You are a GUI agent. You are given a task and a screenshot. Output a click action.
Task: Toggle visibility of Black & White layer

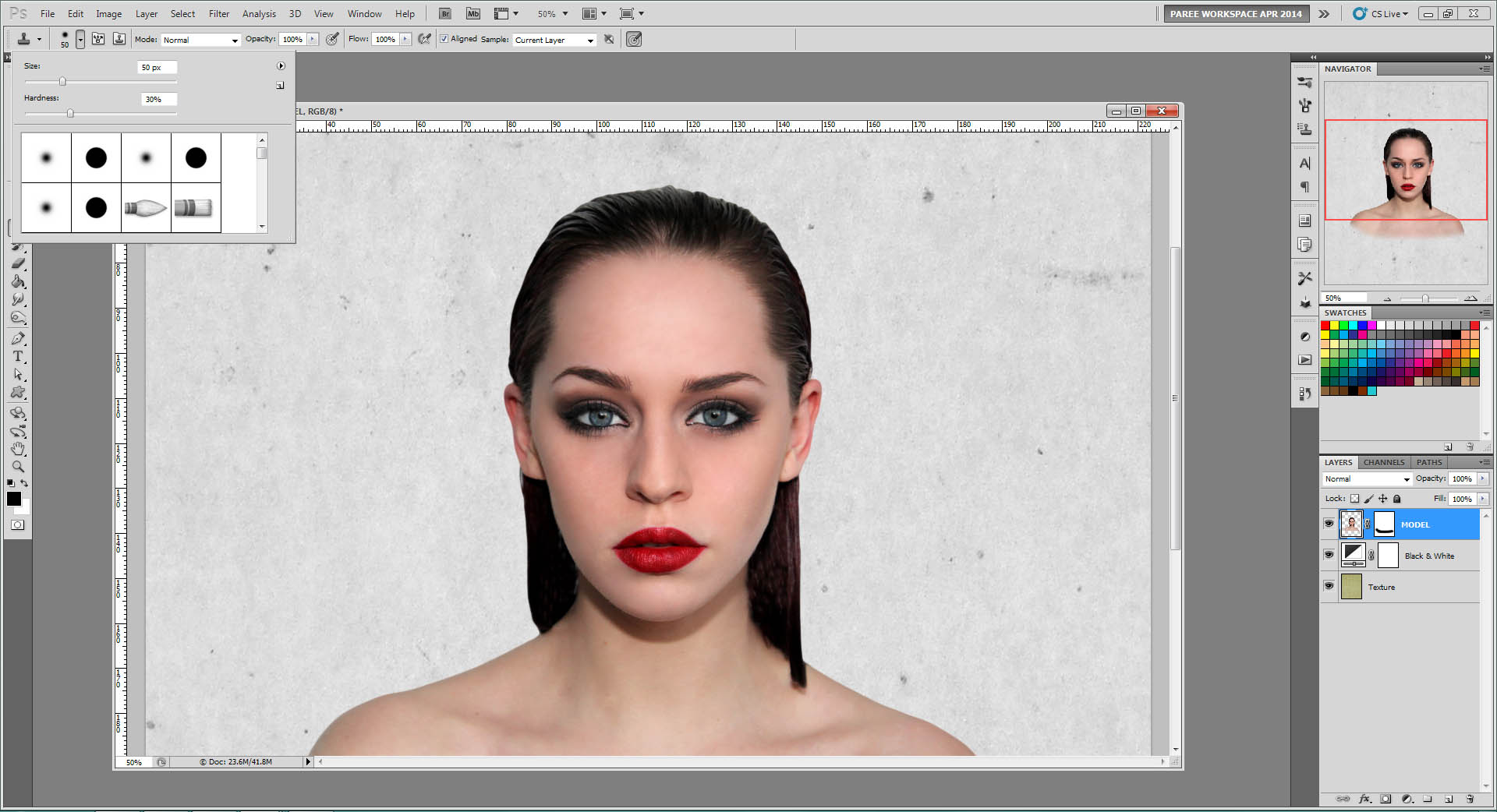(1329, 555)
